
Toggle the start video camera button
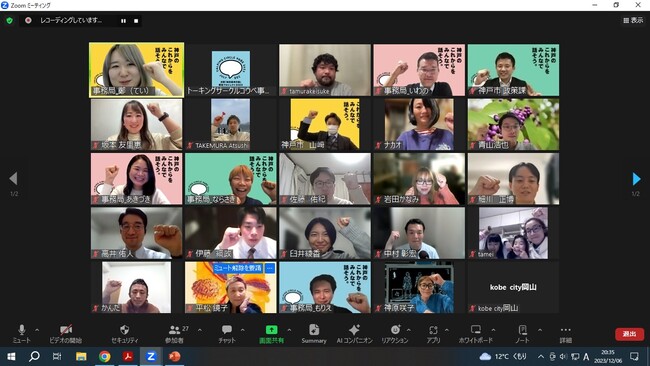tap(66, 330)
